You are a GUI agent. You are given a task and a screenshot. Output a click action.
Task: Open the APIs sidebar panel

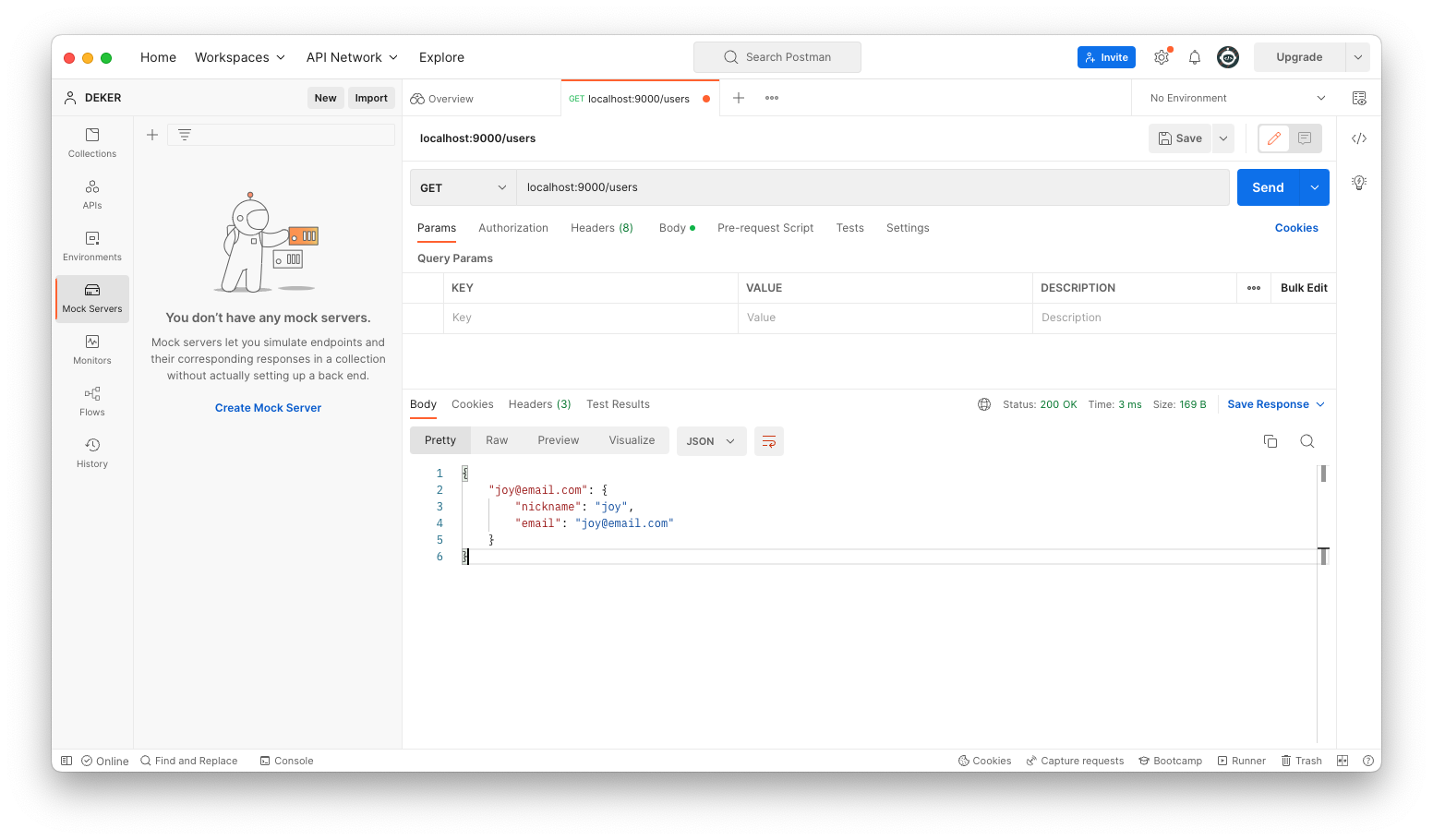tap(92, 194)
